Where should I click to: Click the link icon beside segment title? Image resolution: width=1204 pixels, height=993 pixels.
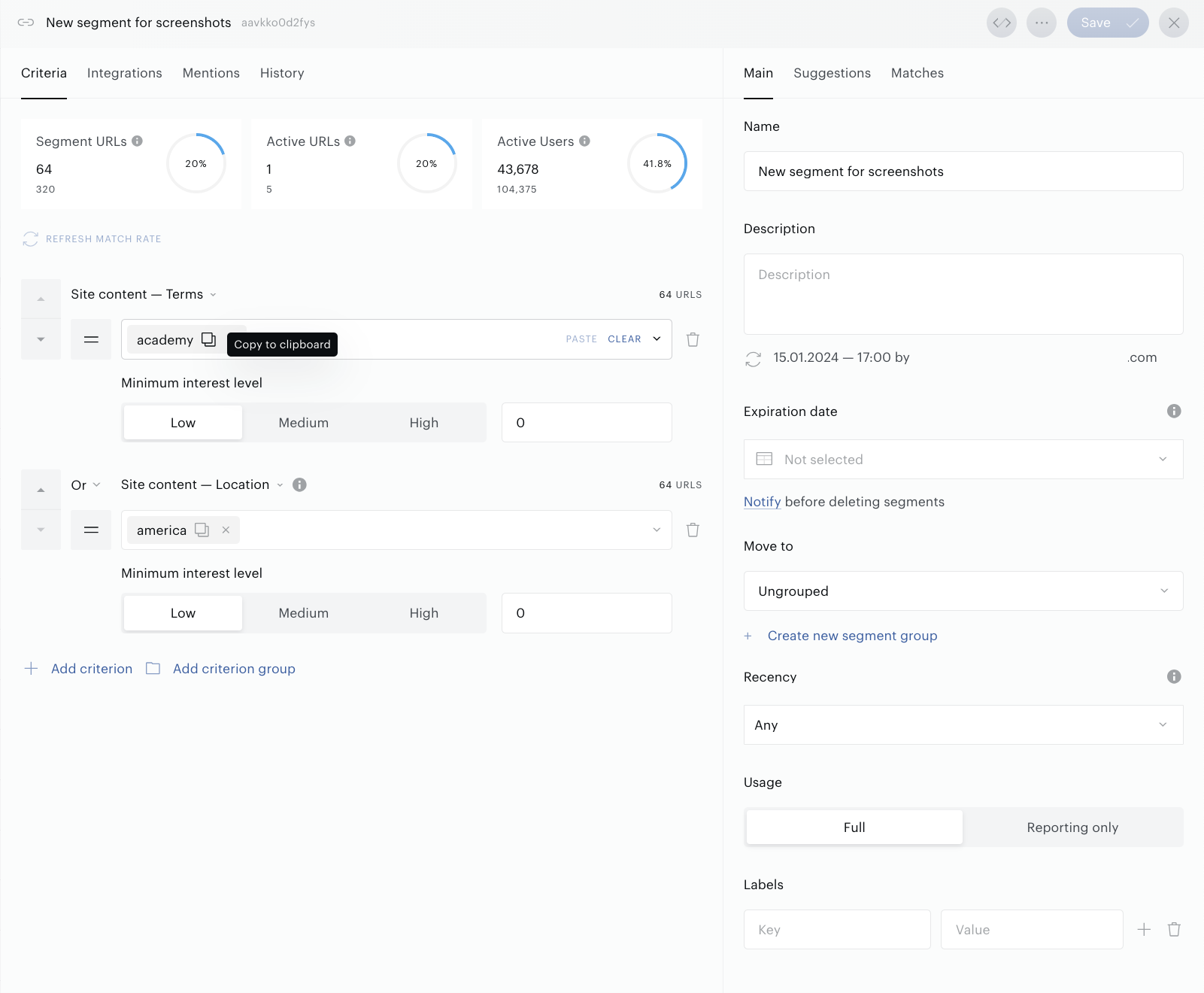[x=26, y=23]
